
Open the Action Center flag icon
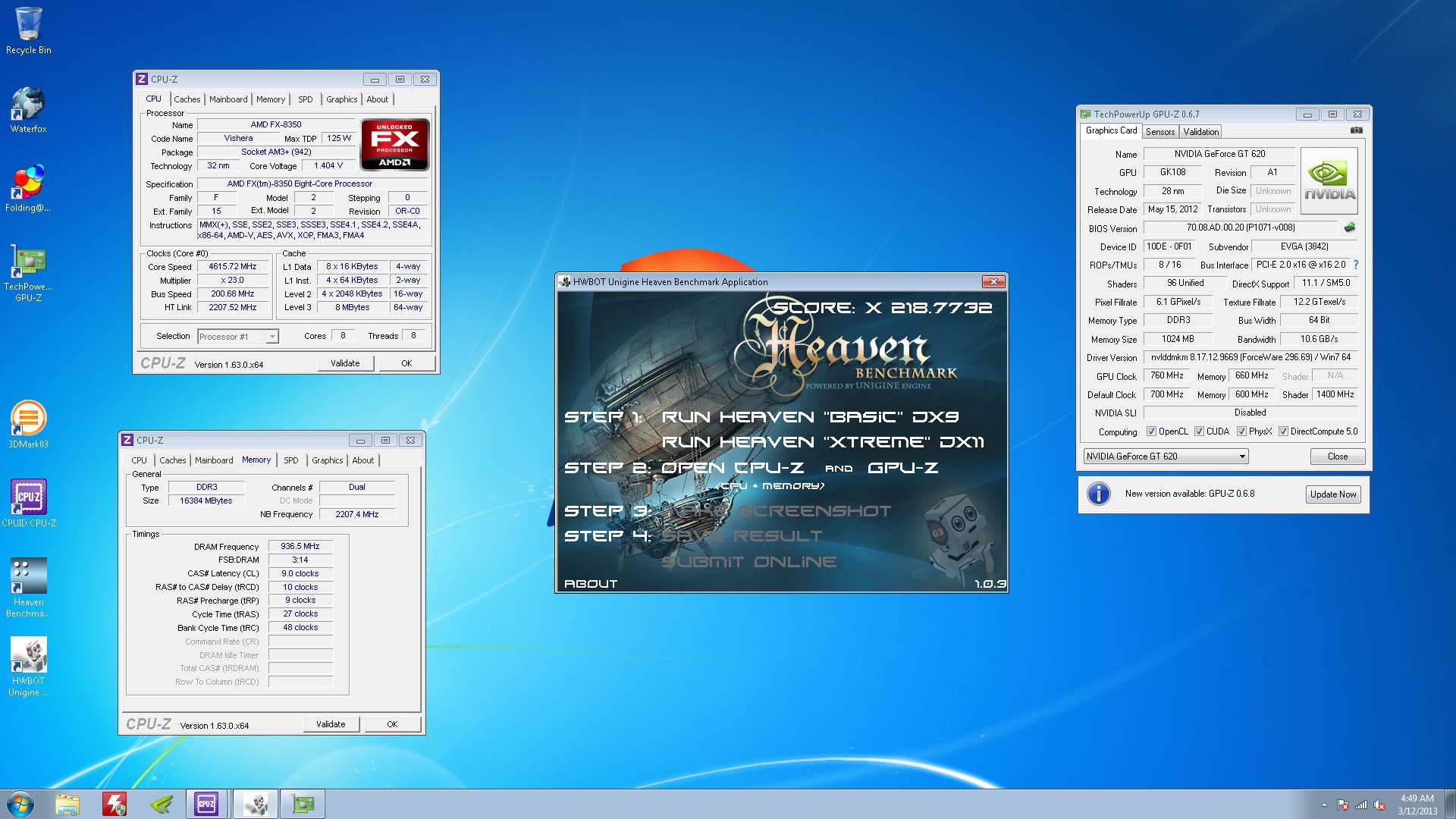tap(1343, 805)
